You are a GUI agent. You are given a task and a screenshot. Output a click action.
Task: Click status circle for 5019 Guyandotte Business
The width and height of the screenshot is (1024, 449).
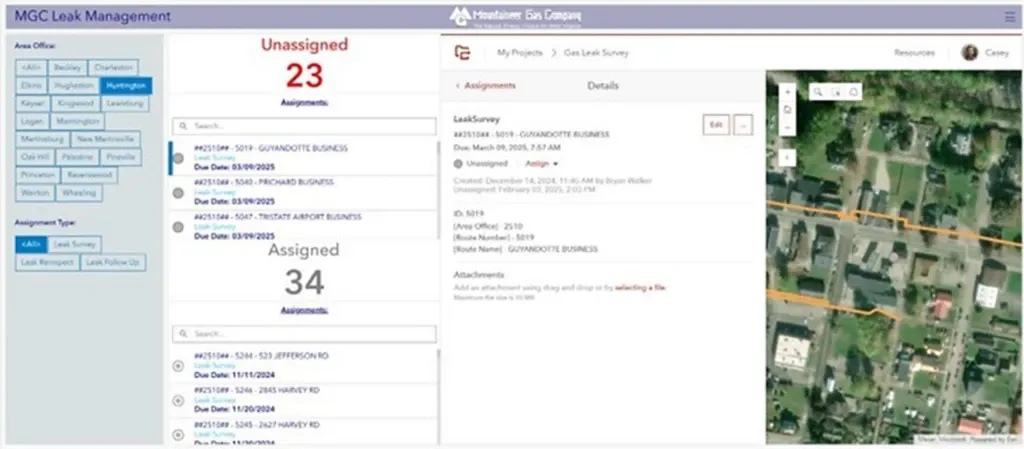178,159
